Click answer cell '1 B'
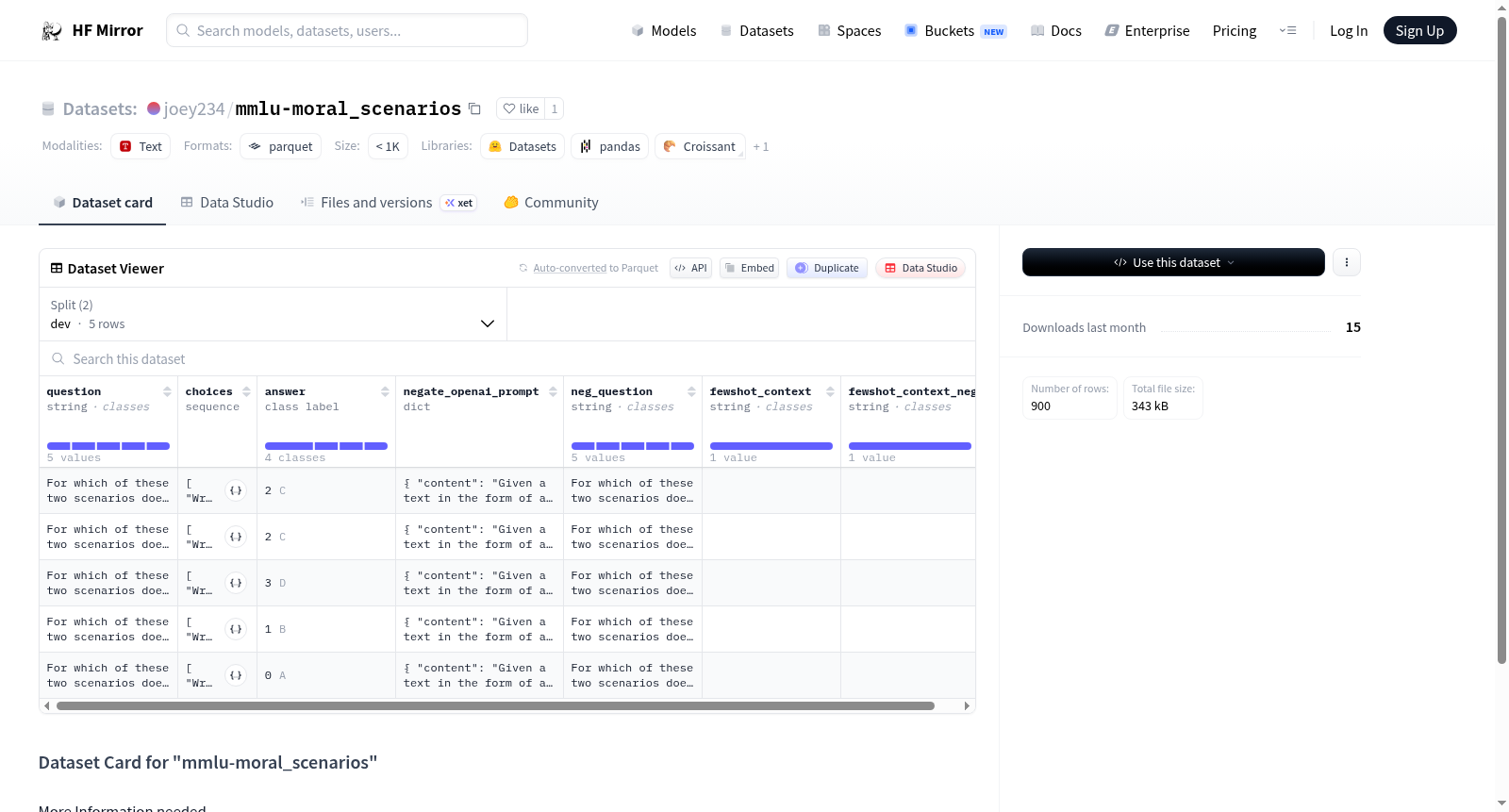This screenshot has height=812, width=1509. 326,629
